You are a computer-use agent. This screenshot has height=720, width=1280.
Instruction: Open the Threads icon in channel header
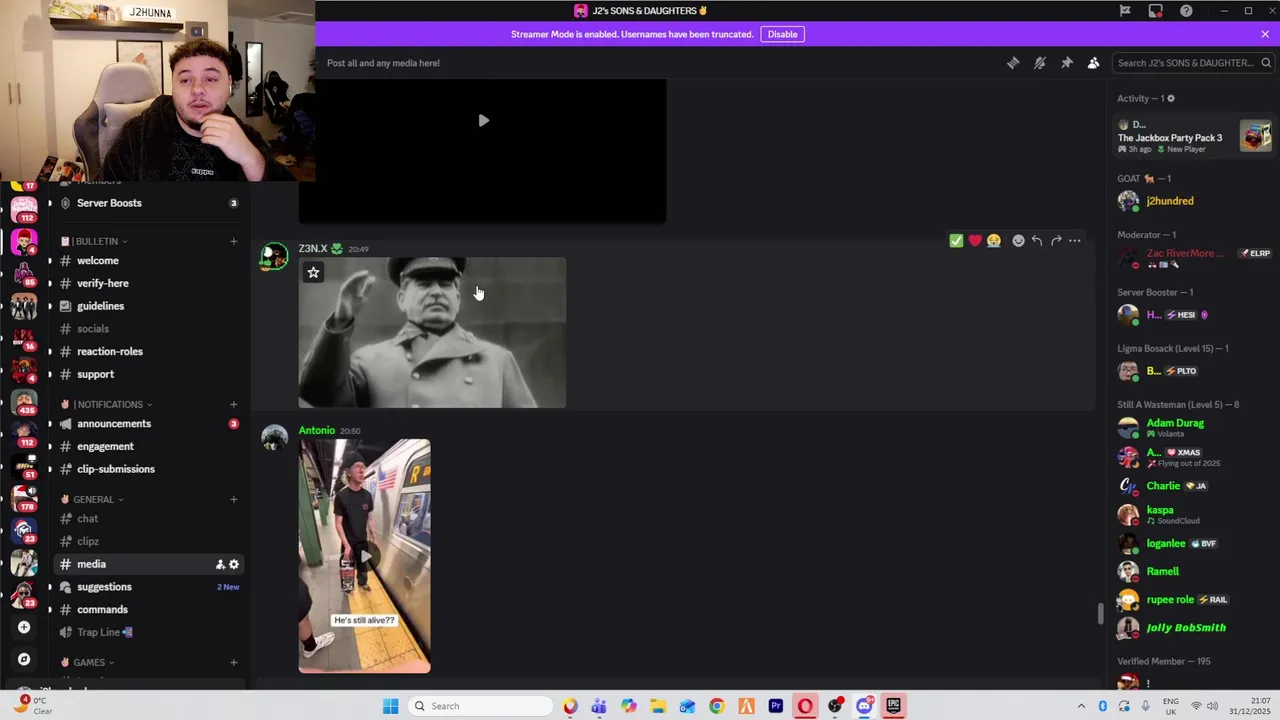[x=1013, y=63]
